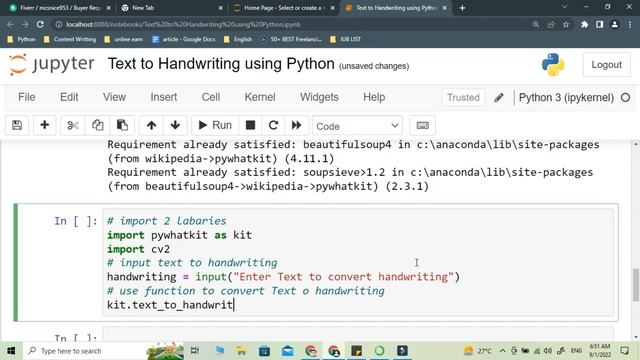Open the Cell menu
Image resolution: width=640 pixels, height=360 pixels.
pyautogui.click(x=211, y=97)
